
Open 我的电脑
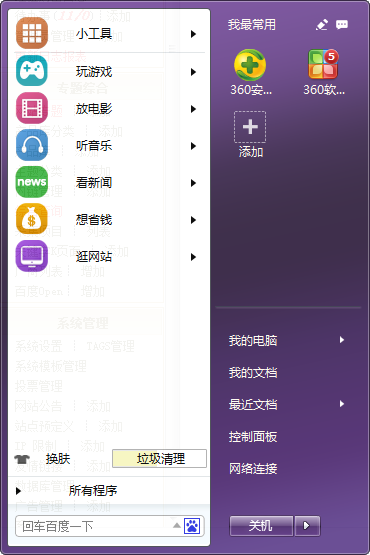click(253, 341)
